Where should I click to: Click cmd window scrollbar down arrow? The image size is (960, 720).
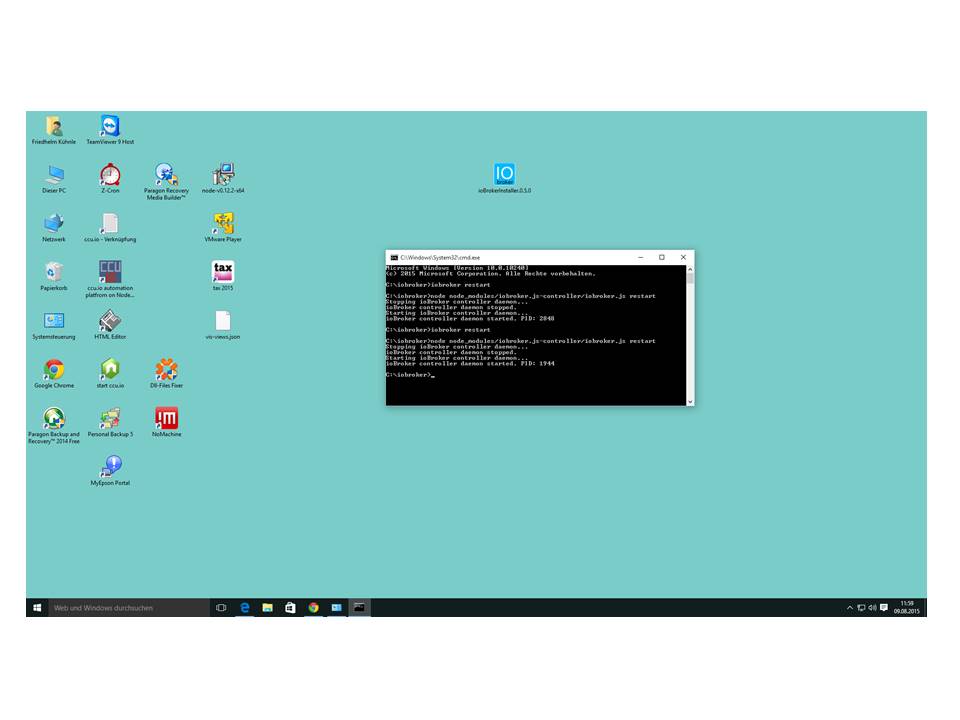690,402
